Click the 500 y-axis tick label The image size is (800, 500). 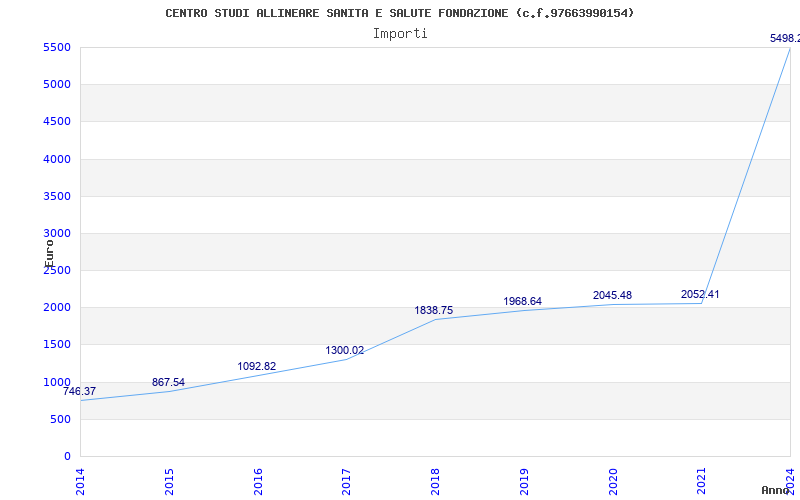[x=60, y=419]
